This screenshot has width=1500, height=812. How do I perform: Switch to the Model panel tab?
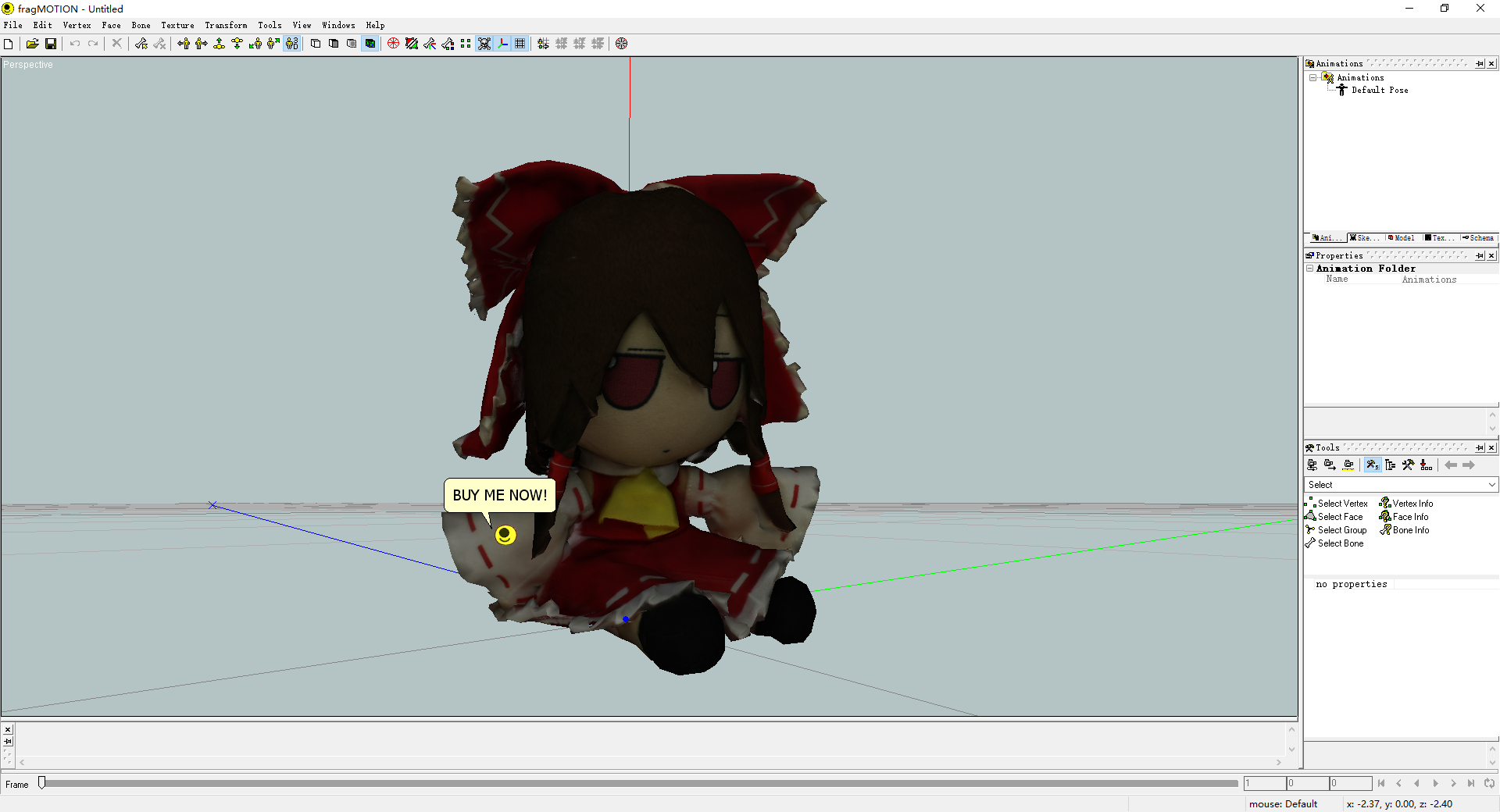[1402, 238]
